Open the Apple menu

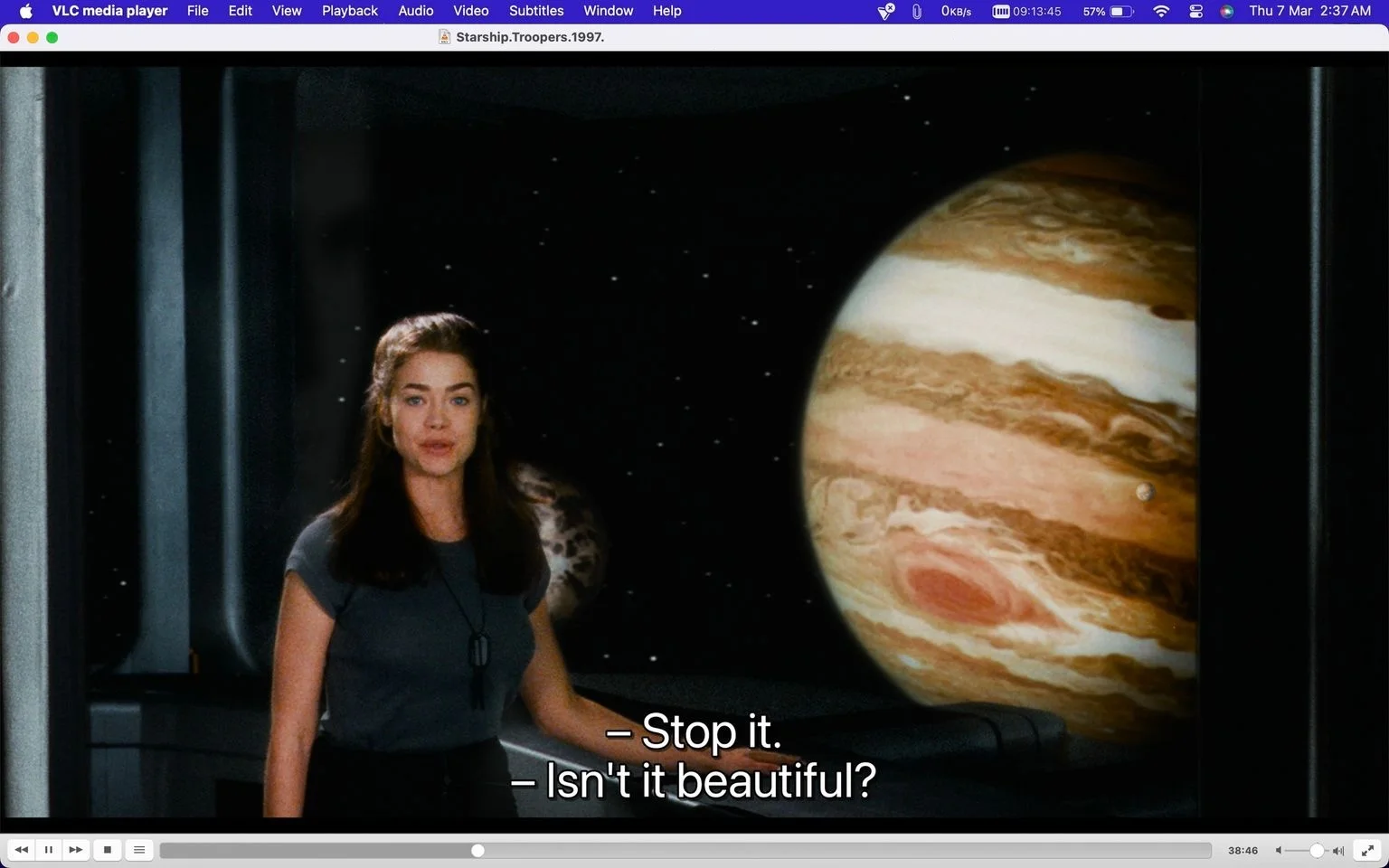point(25,11)
